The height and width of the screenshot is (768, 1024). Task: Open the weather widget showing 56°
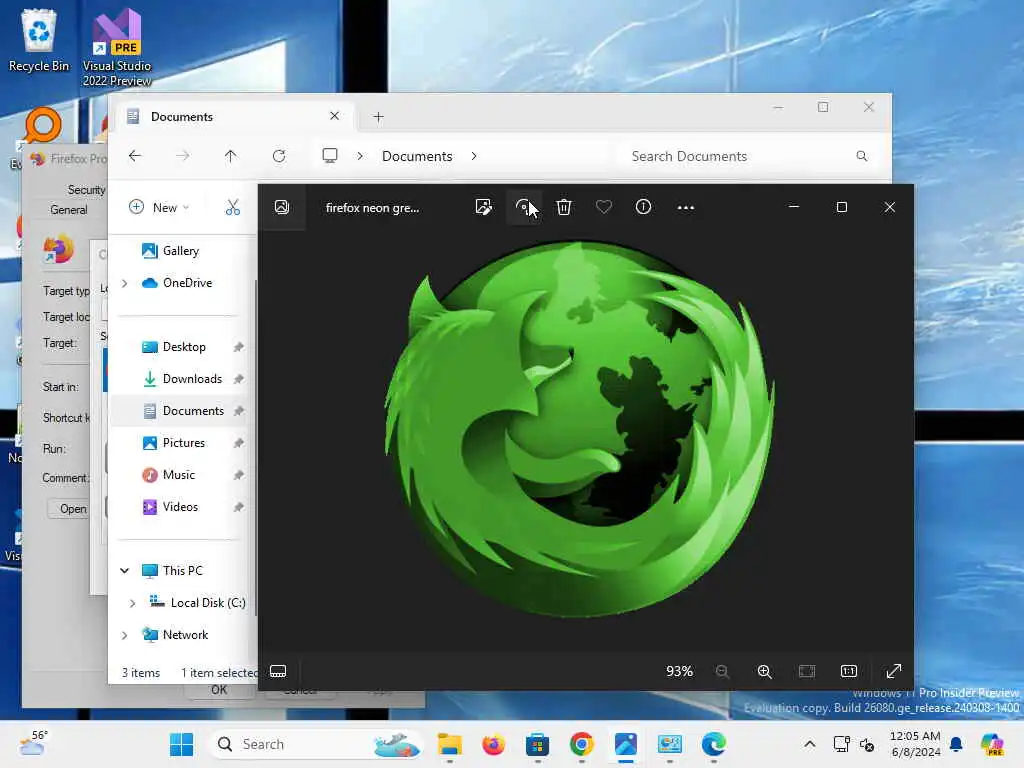click(x=33, y=744)
